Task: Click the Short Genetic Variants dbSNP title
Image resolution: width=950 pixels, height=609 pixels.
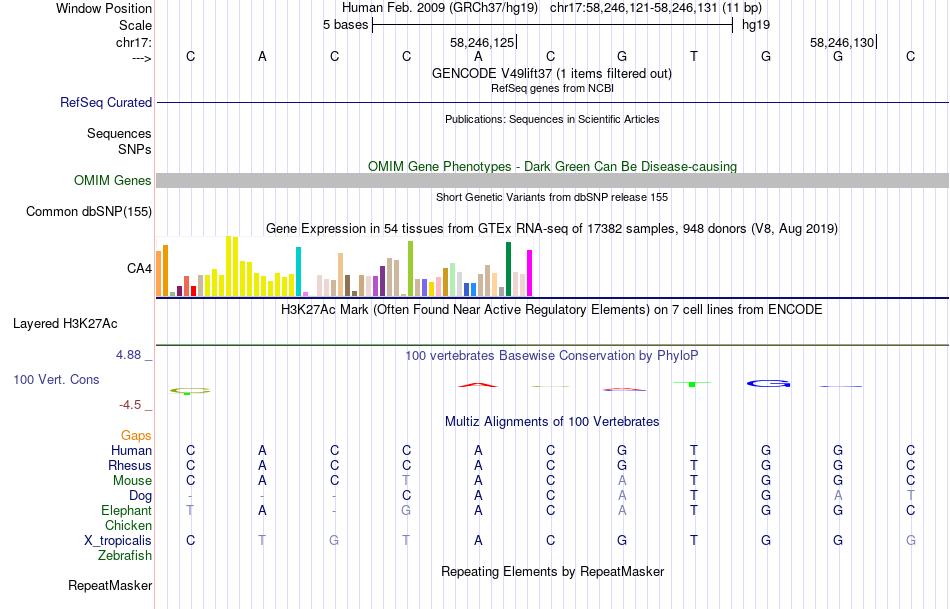Action: point(552,198)
